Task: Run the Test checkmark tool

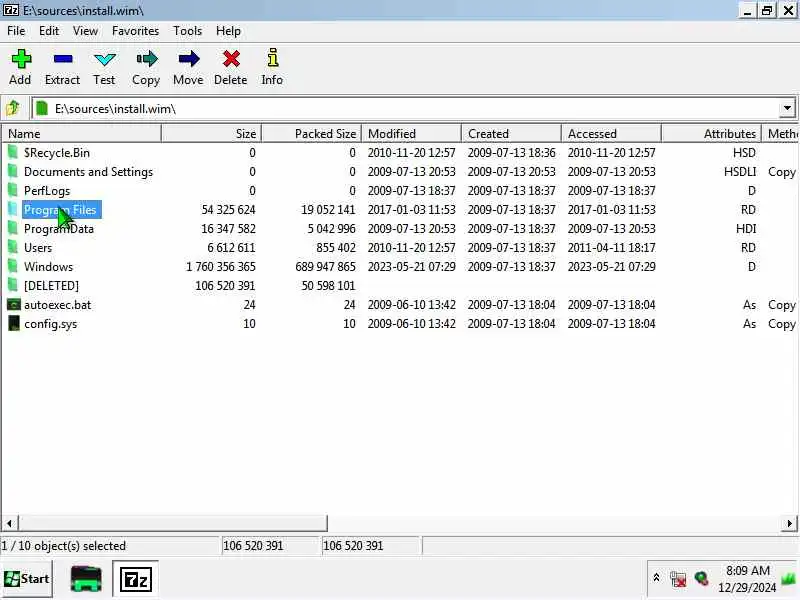Action: 105,60
